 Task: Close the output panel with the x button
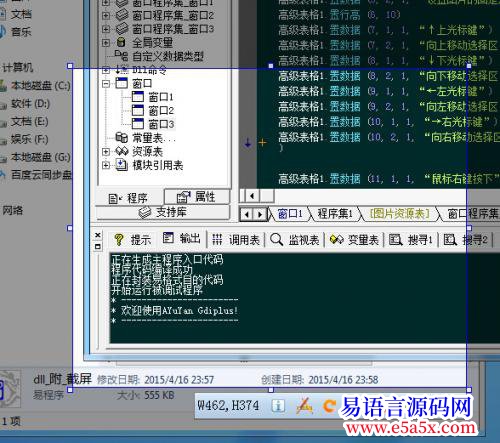click(x=98, y=235)
